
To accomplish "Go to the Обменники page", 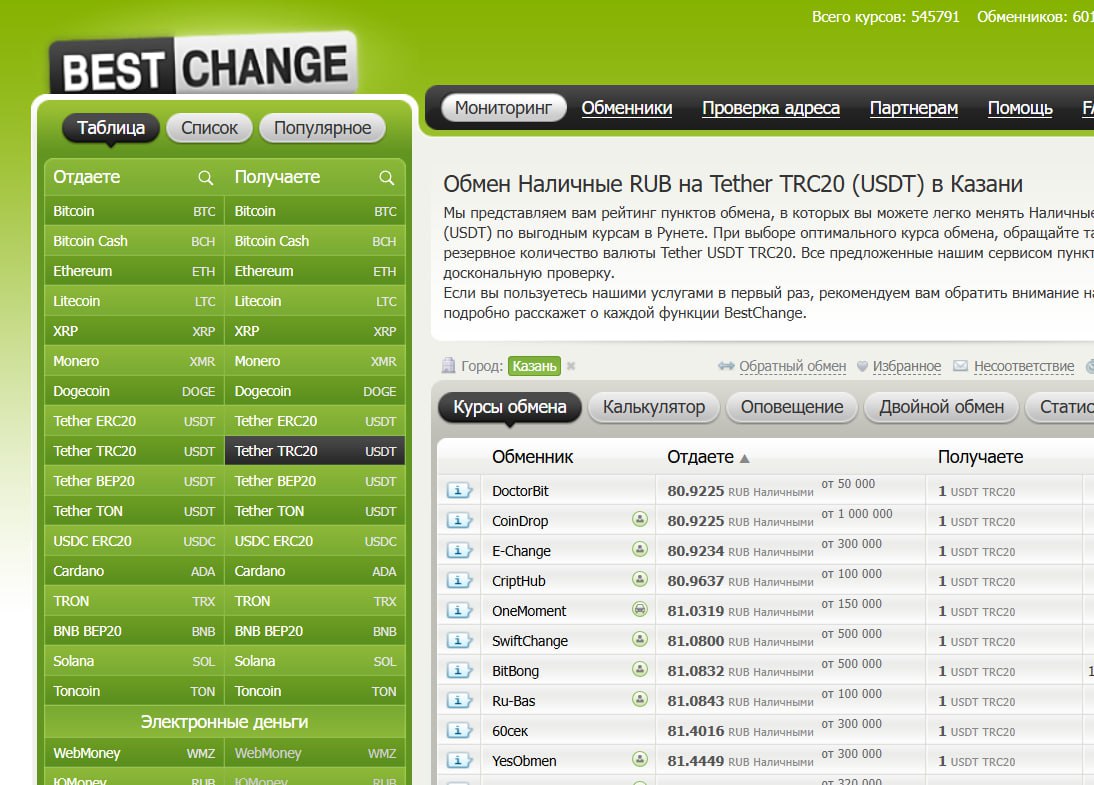I will (x=627, y=108).
